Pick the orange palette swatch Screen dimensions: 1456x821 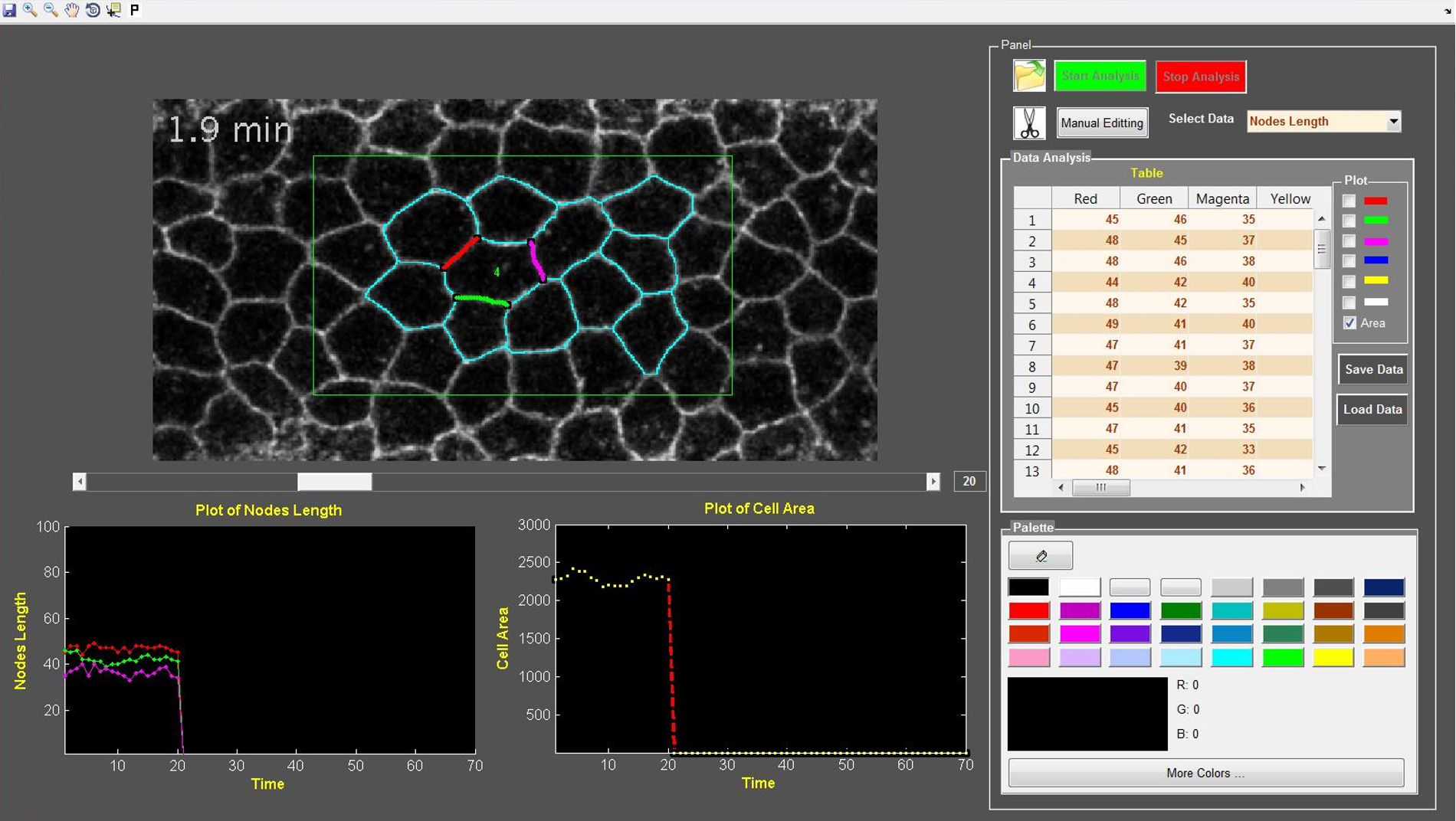click(1384, 634)
